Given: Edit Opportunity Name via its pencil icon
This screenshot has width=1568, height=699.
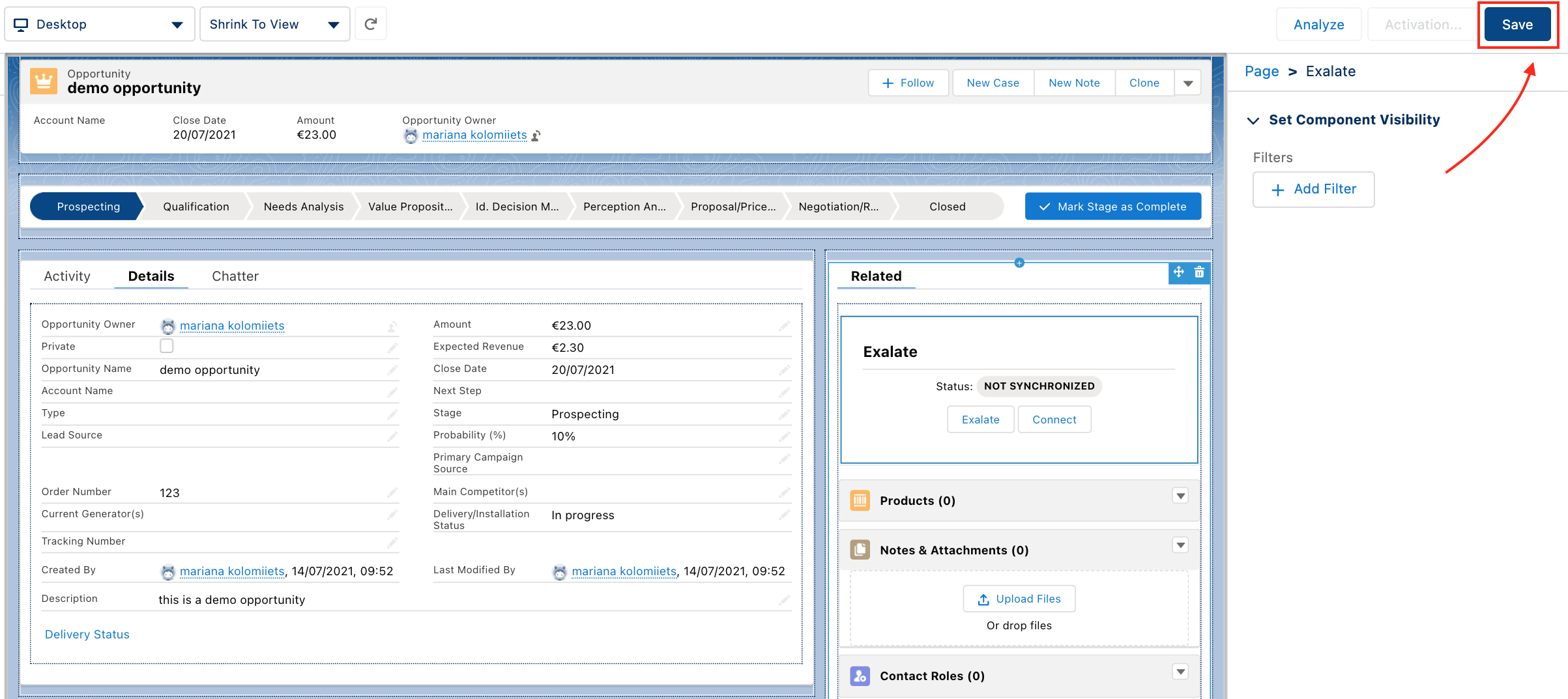Looking at the screenshot, I should [x=392, y=370].
